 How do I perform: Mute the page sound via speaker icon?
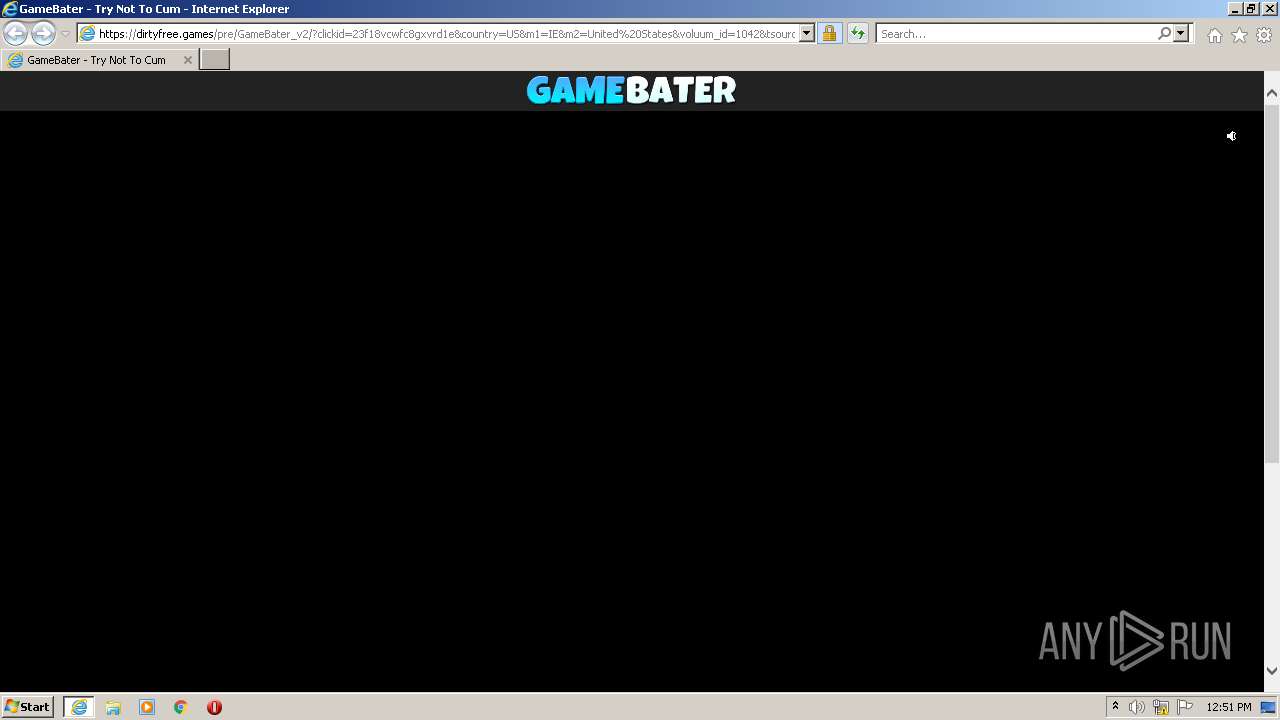pyautogui.click(x=1231, y=136)
